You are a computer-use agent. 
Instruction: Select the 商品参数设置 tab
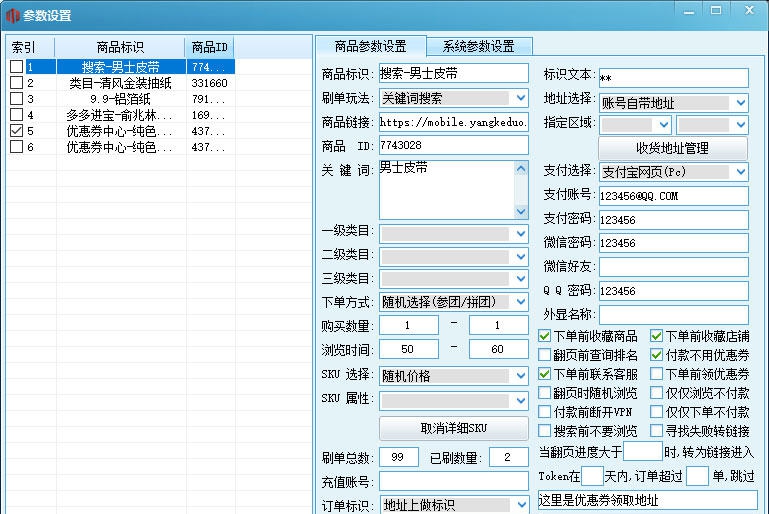point(370,46)
